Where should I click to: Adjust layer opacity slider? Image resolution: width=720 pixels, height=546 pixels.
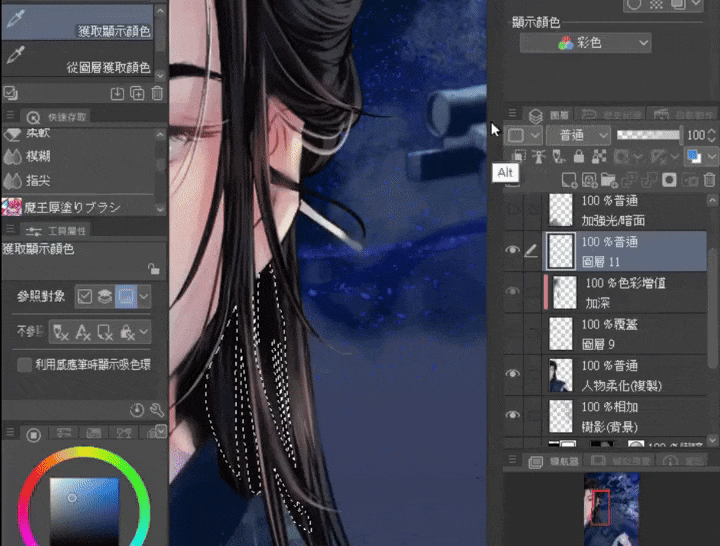tap(648, 135)
